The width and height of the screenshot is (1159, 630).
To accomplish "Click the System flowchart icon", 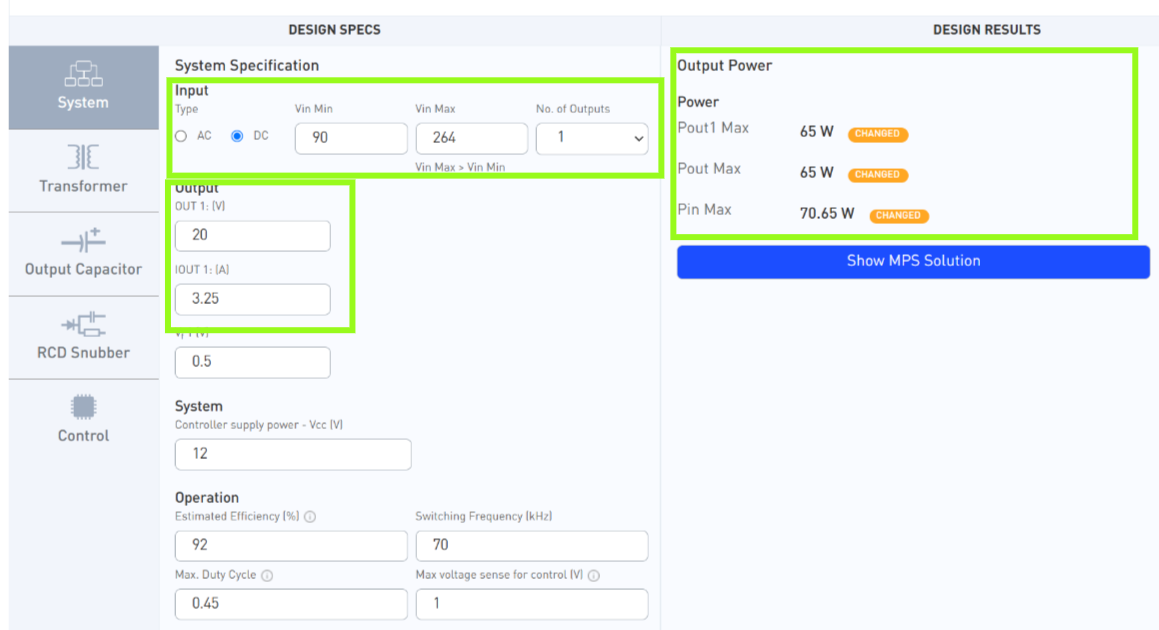I will (x=83, y=74).
